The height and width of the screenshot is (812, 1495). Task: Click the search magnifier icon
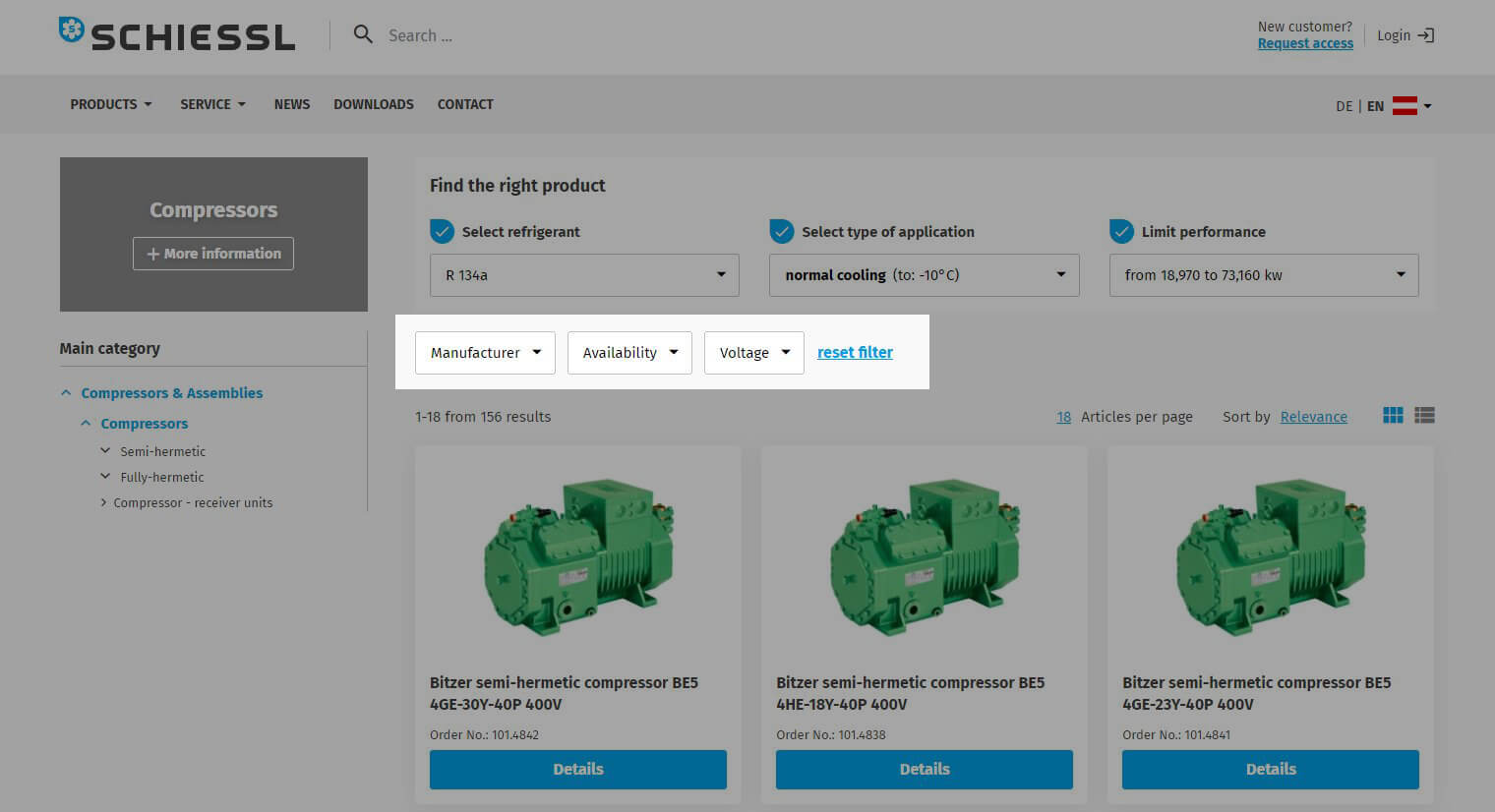pyautogui.click(x=363, y=34)
